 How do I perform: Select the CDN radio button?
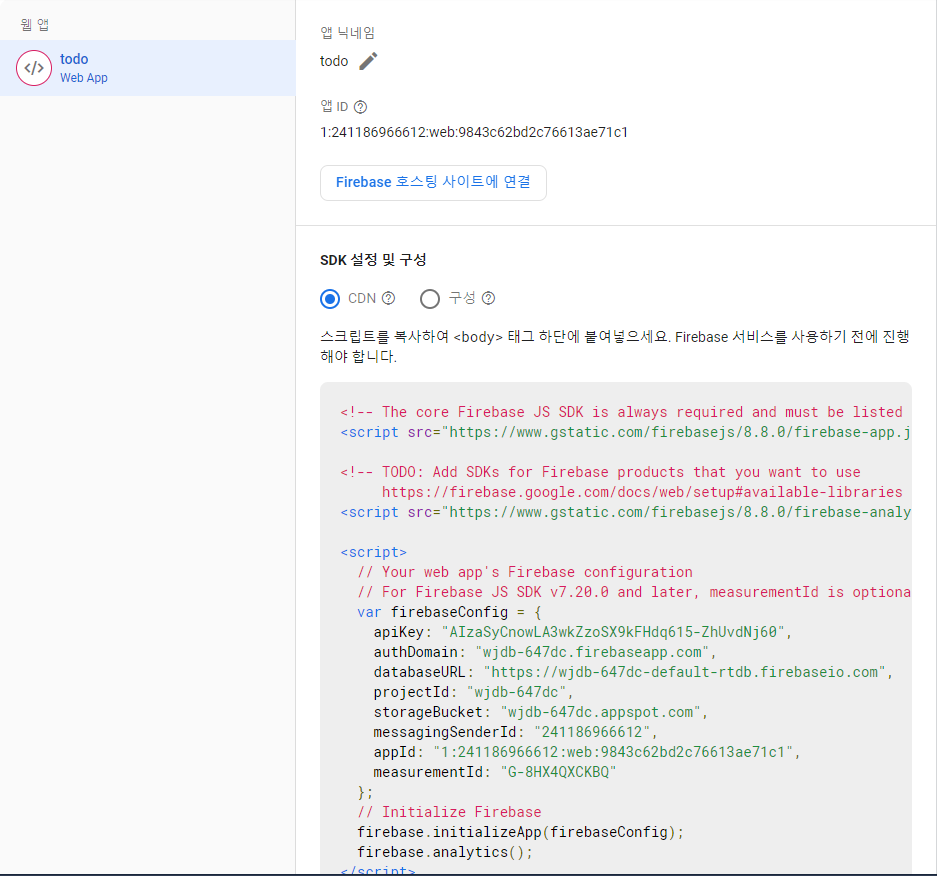330,299
